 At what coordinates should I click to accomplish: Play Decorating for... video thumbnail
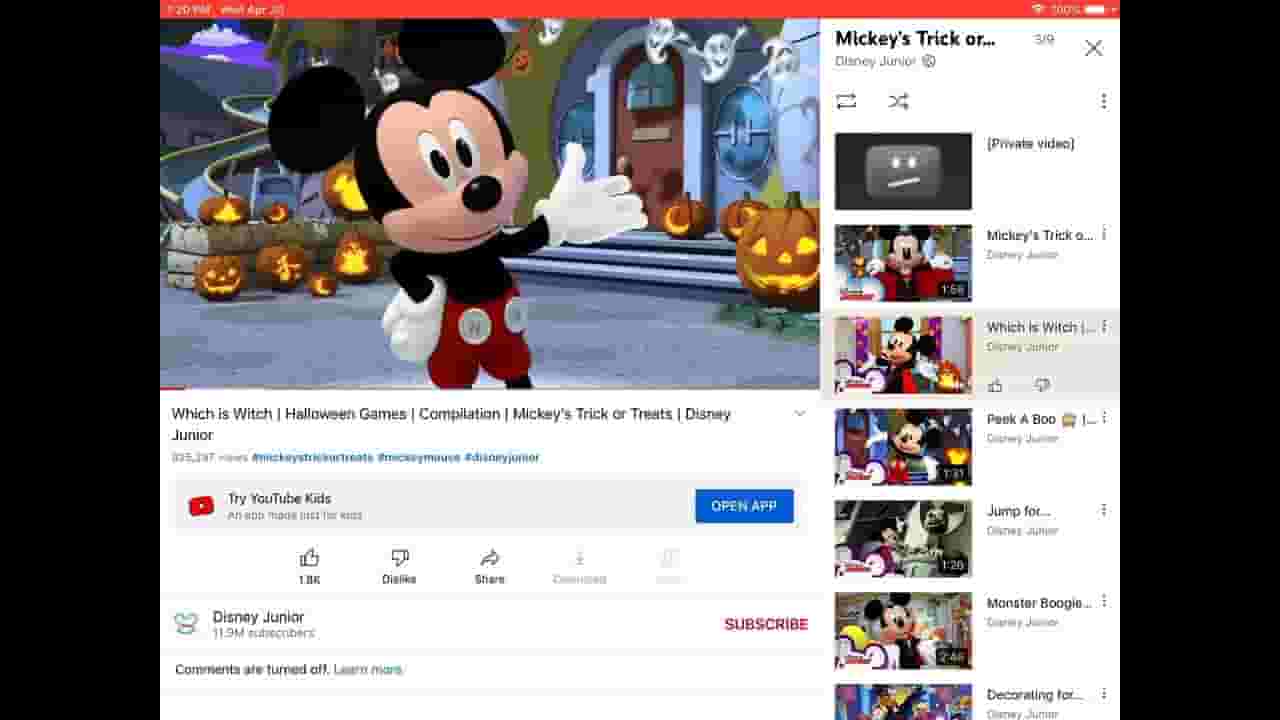(x=903, y=702)
